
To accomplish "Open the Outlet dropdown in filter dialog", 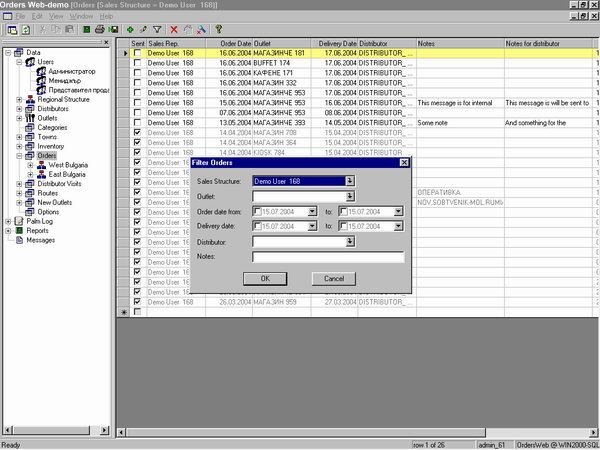I will pos(350,197).
